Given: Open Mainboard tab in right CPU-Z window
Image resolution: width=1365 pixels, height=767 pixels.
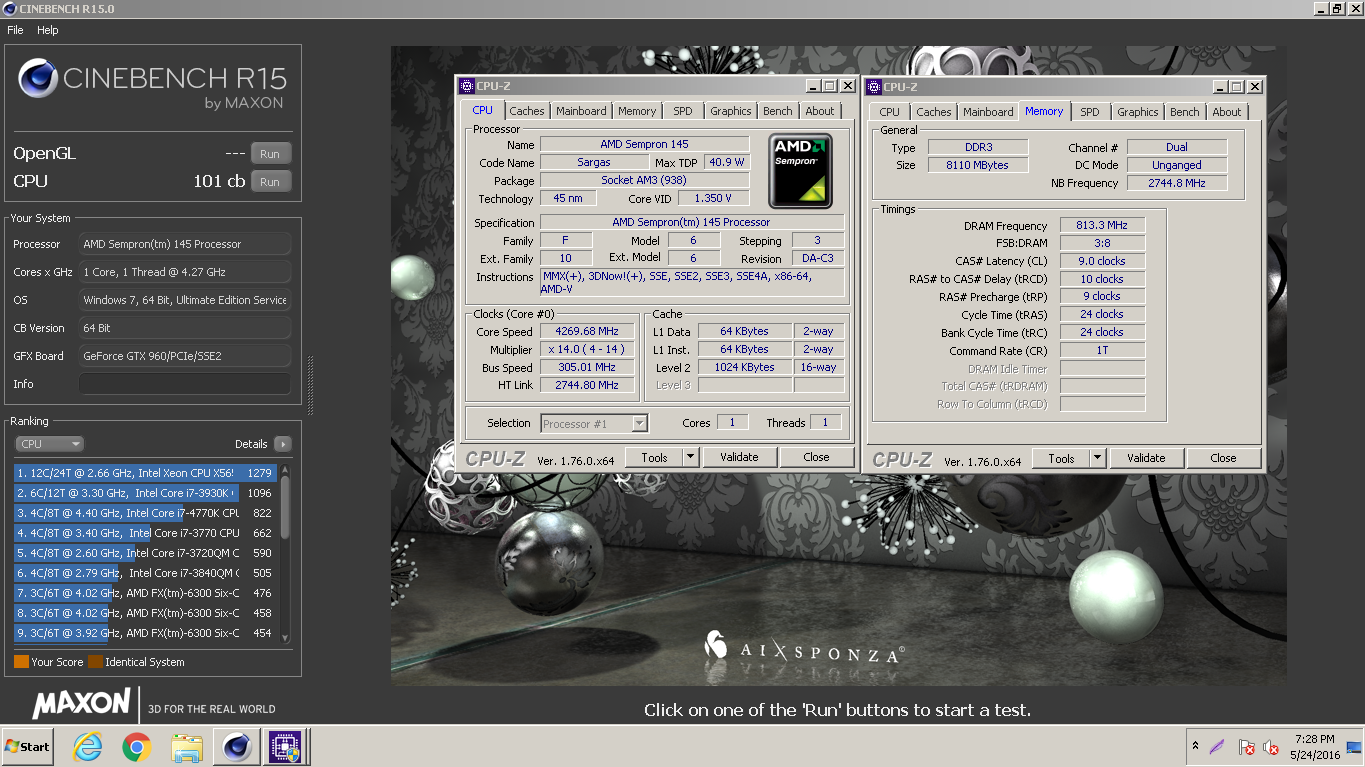Looking at the screenshot, I should 988,112.
